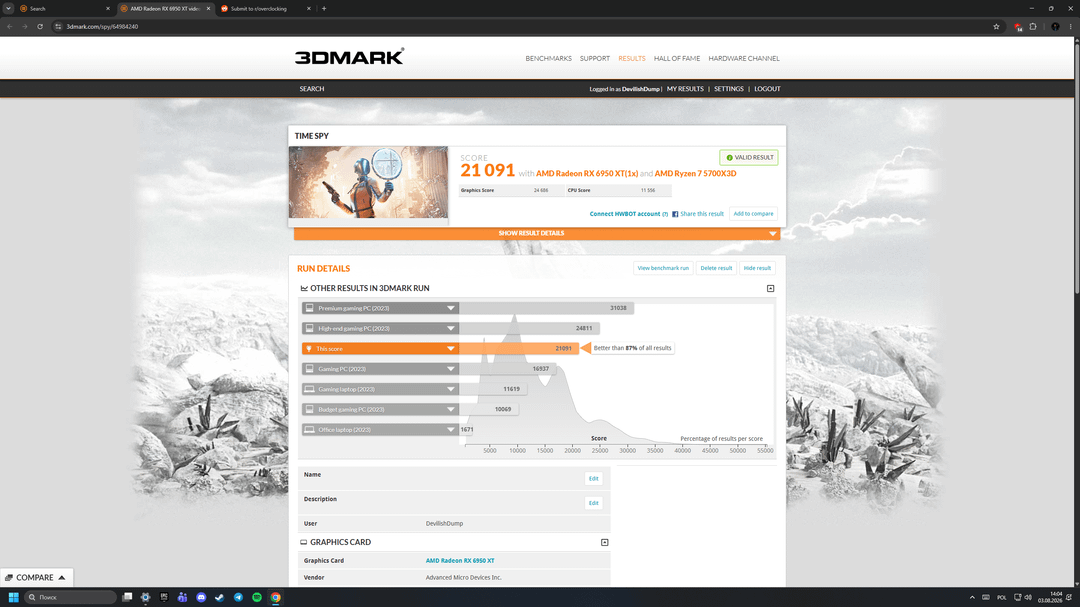
Task: Go forward in browser history
Action: (25, 27)
